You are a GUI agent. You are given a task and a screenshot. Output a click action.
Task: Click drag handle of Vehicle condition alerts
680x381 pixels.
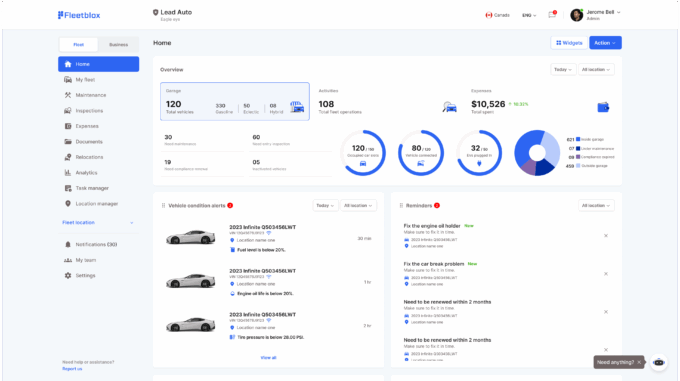163,205
